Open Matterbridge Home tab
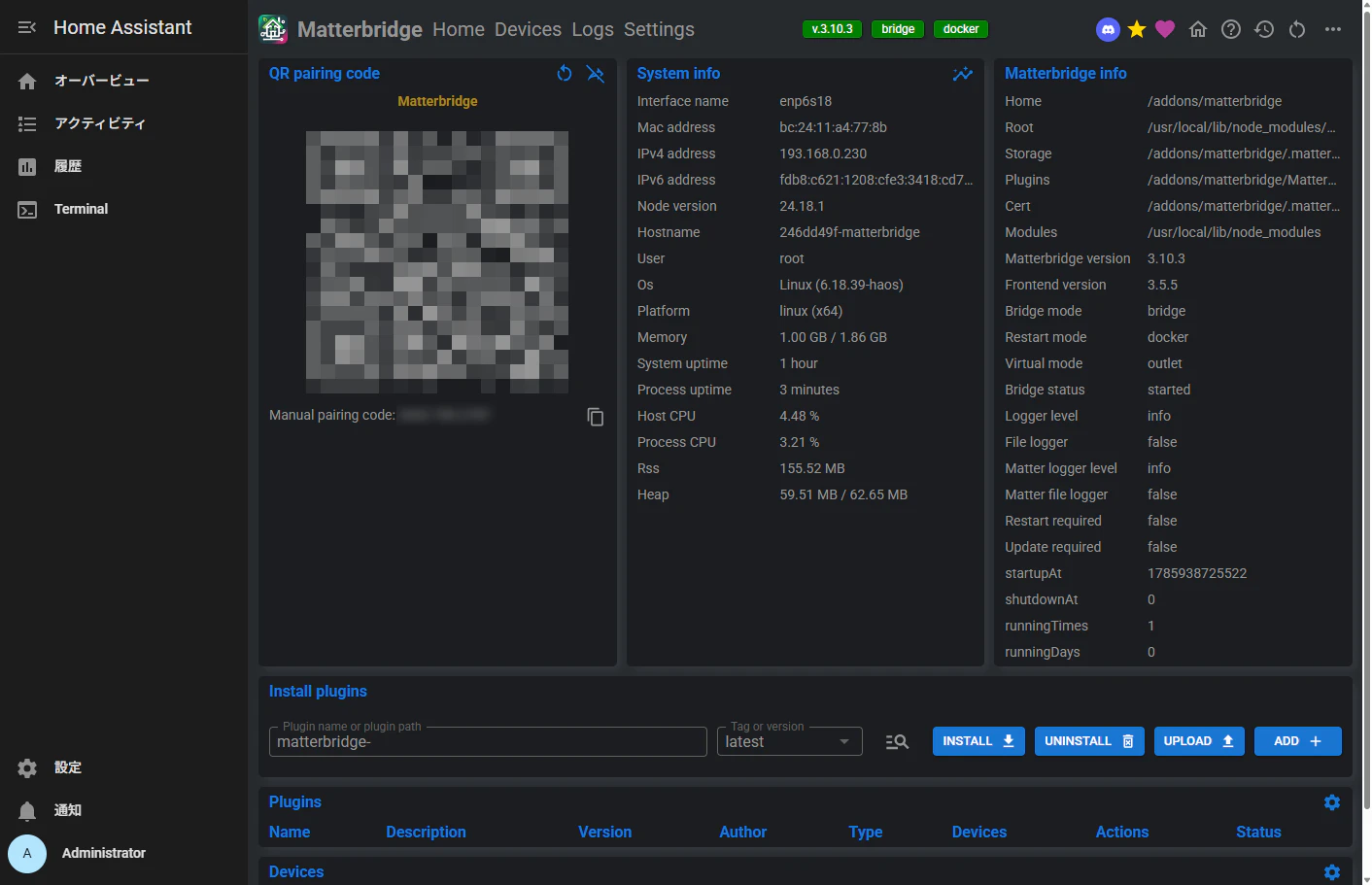Image resolution: width=1372 pixels, height=885 pixels. 459,29
